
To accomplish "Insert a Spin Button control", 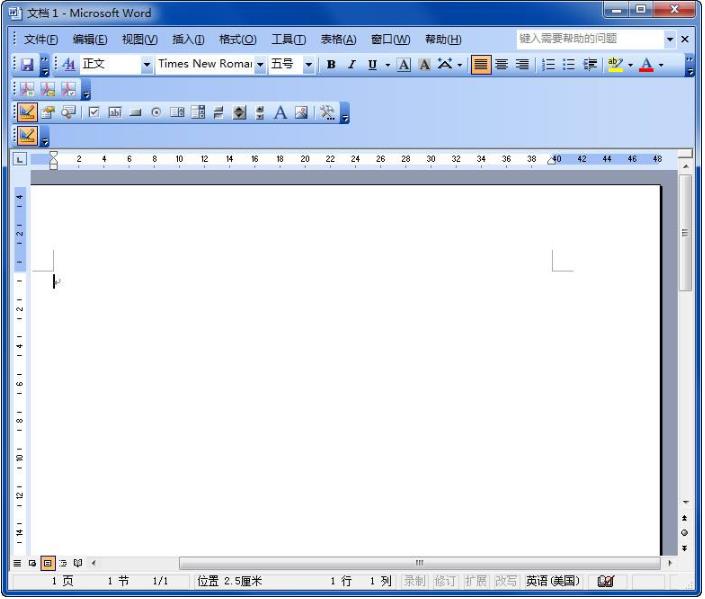I will [x=239, y=112].
